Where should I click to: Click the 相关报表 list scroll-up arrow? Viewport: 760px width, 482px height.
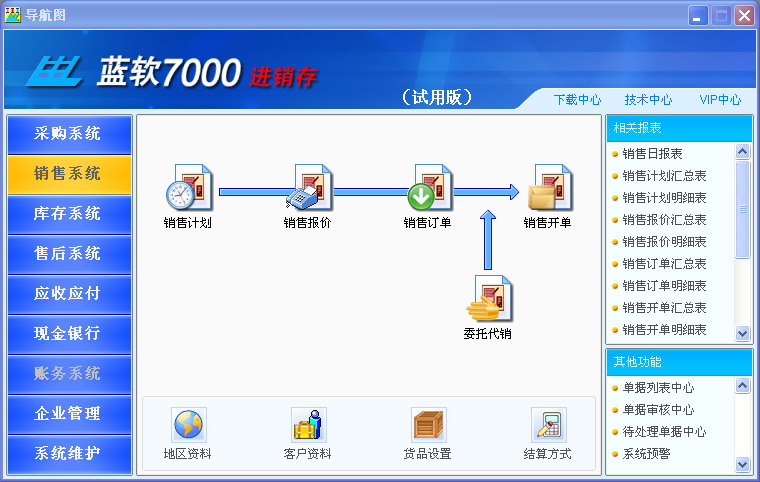coord(743,152)
